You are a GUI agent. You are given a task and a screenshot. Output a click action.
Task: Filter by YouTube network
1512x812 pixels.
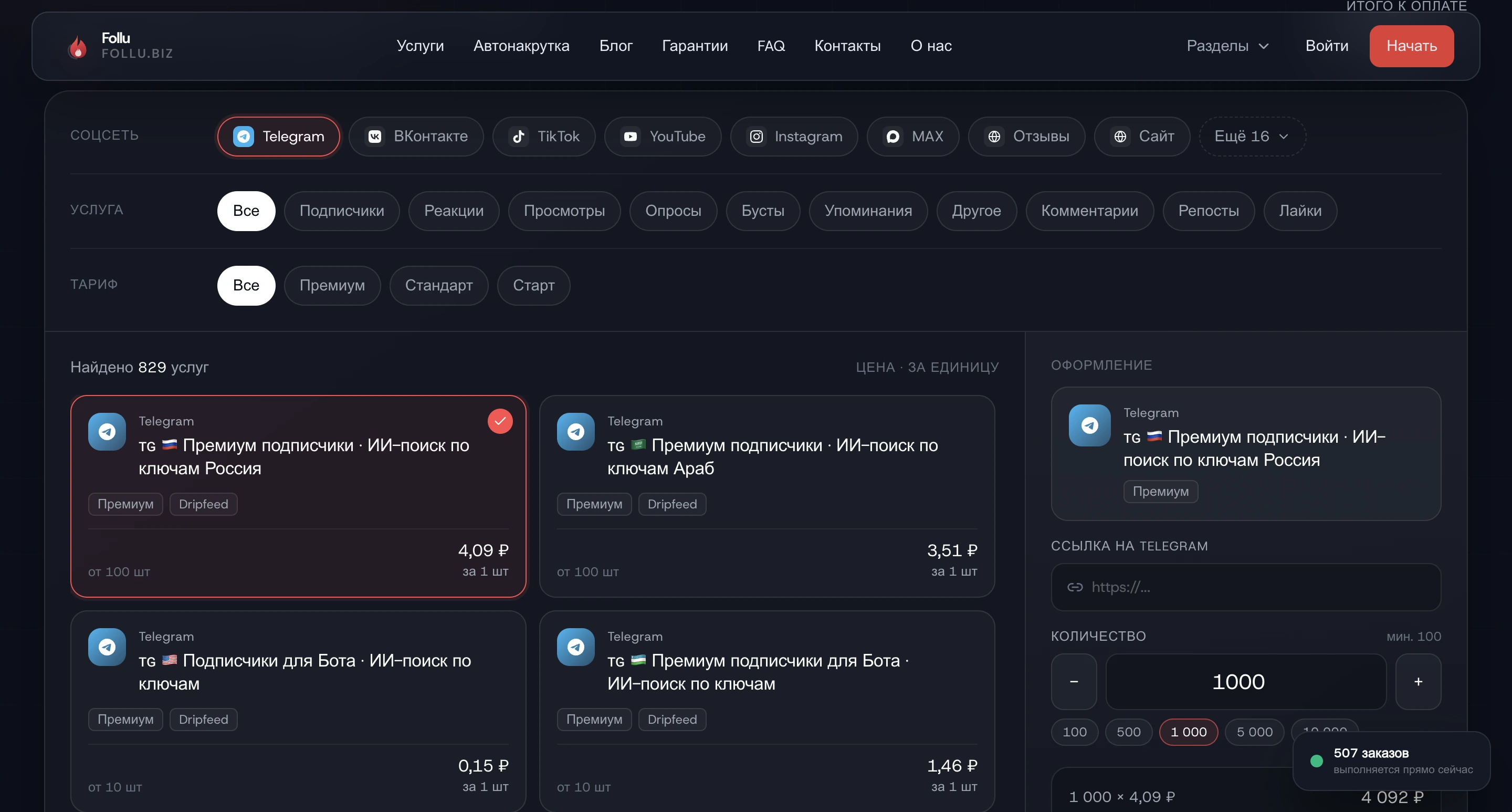(663, 136)
